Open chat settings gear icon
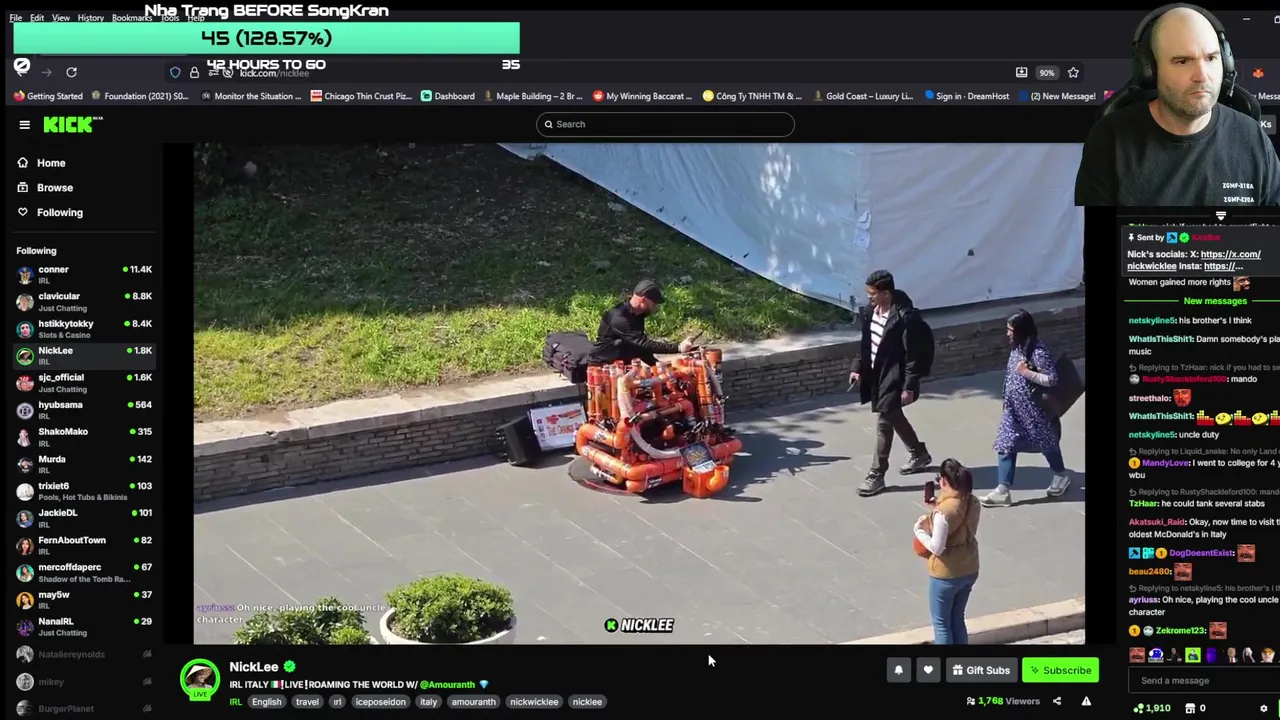This screenshot has height=720, width=1280. click(x=1263, y=708)
